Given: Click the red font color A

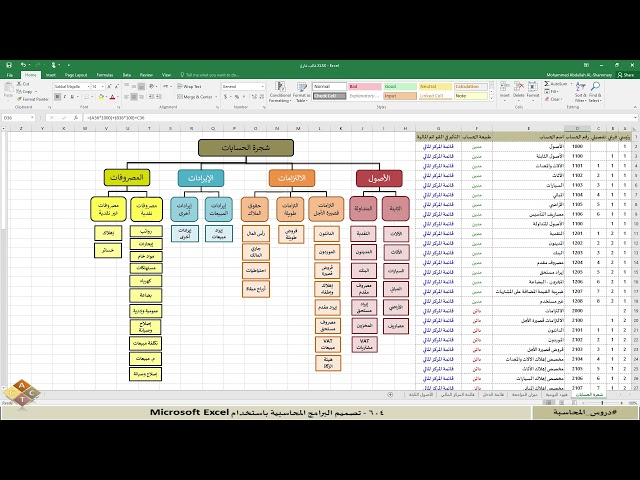Looking at the screenshot, I should 112,97.
